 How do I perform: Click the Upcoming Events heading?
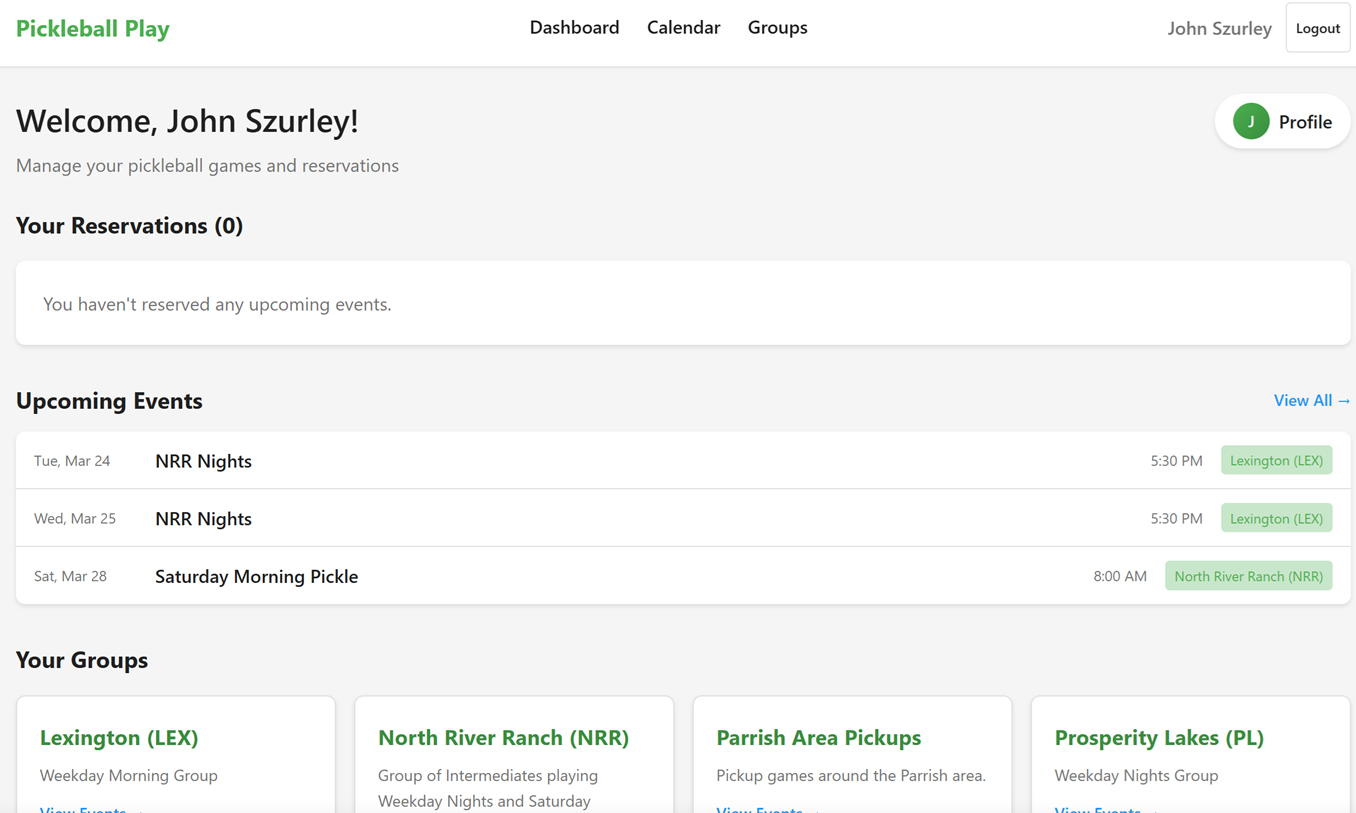click(109, 401)
